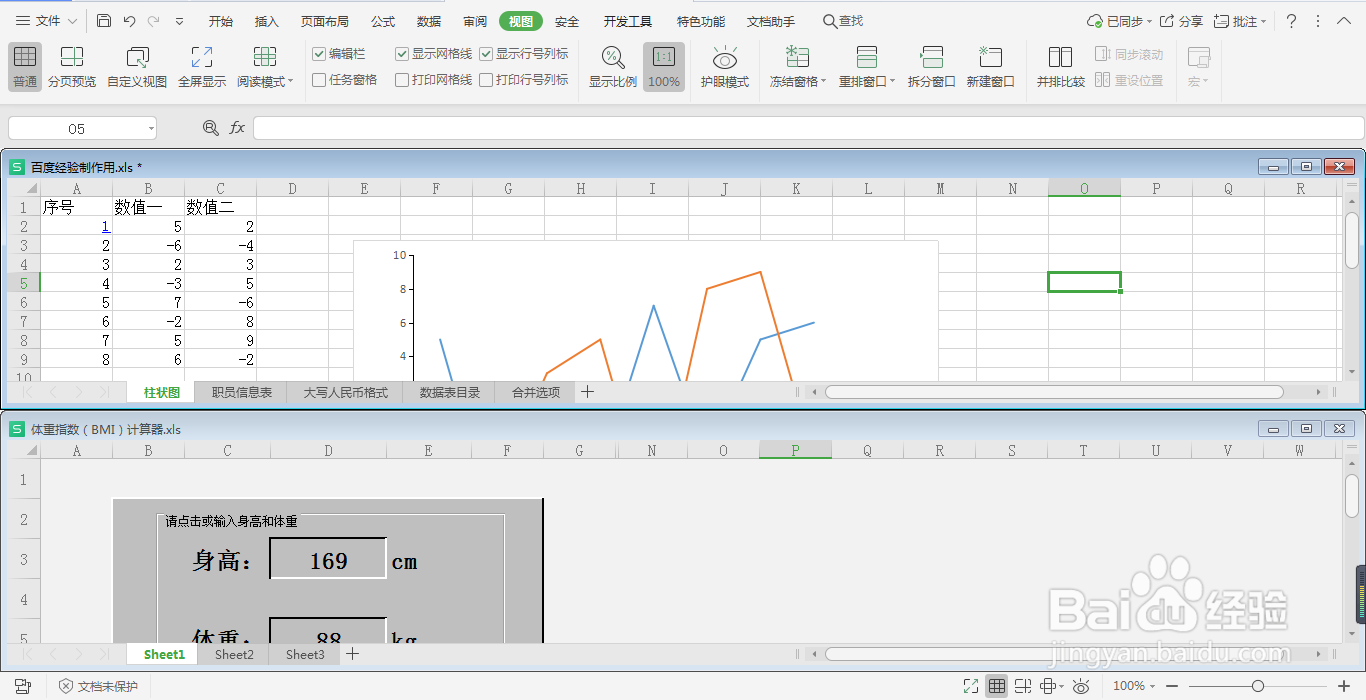Viewport: 1366px width, 700px height.
Task: Open the Help question mark icon
Action: [1291, 21]
